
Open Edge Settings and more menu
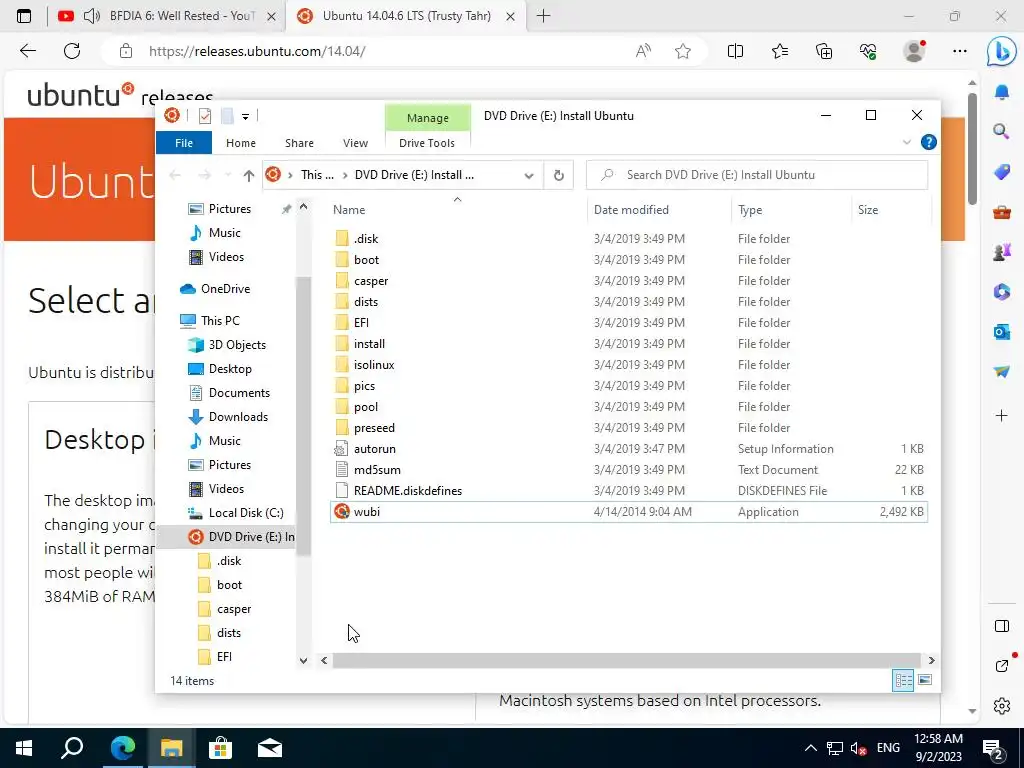click(x=959, y=51)
